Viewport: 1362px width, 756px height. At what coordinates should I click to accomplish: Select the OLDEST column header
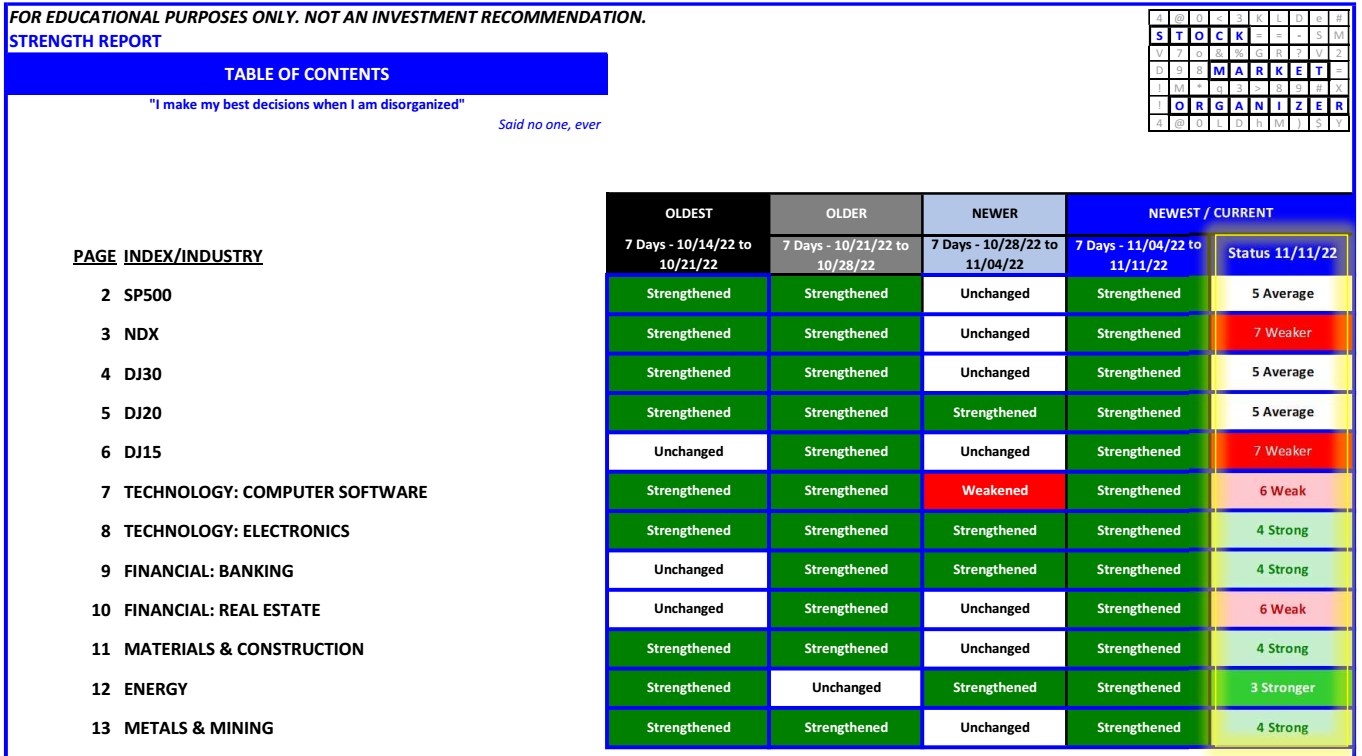687,213
